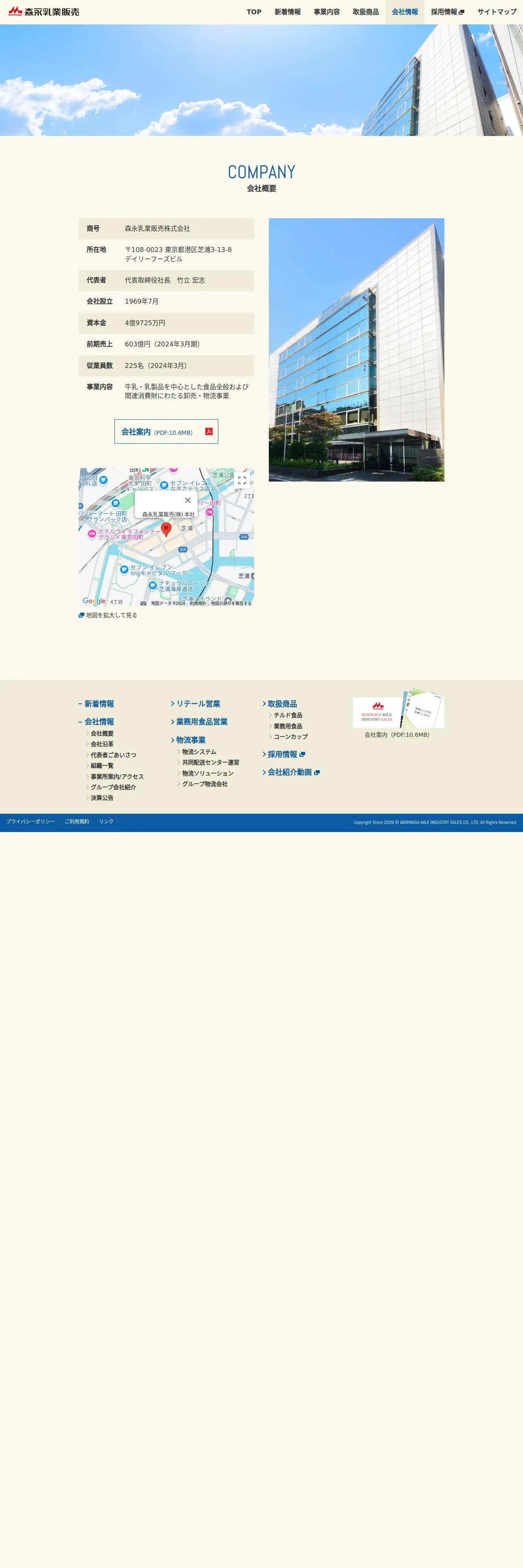
Task: Open 事業内容 in the top navigation
Action: [x=327, y=12]
